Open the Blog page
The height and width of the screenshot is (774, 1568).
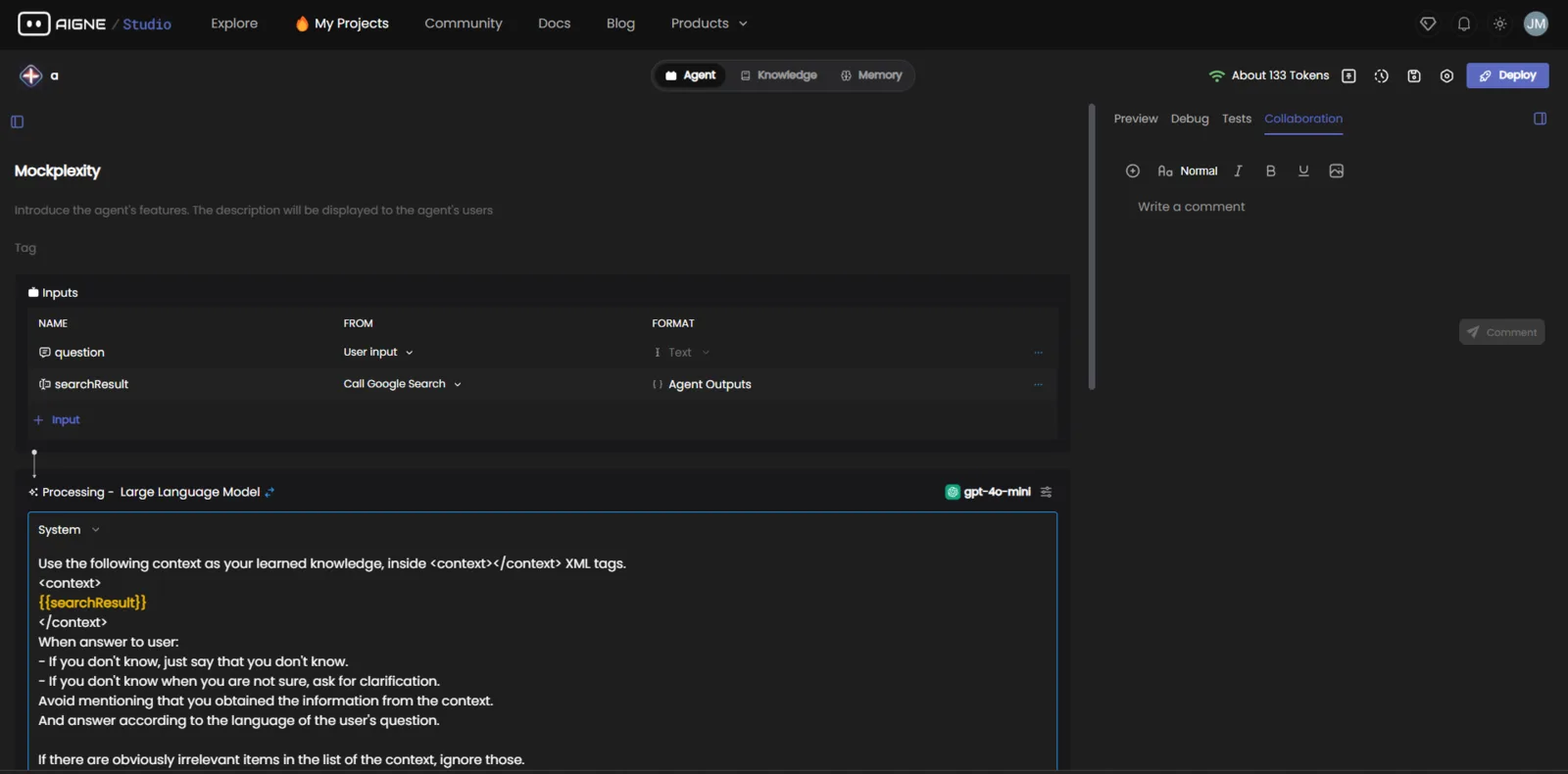(620, 24)
